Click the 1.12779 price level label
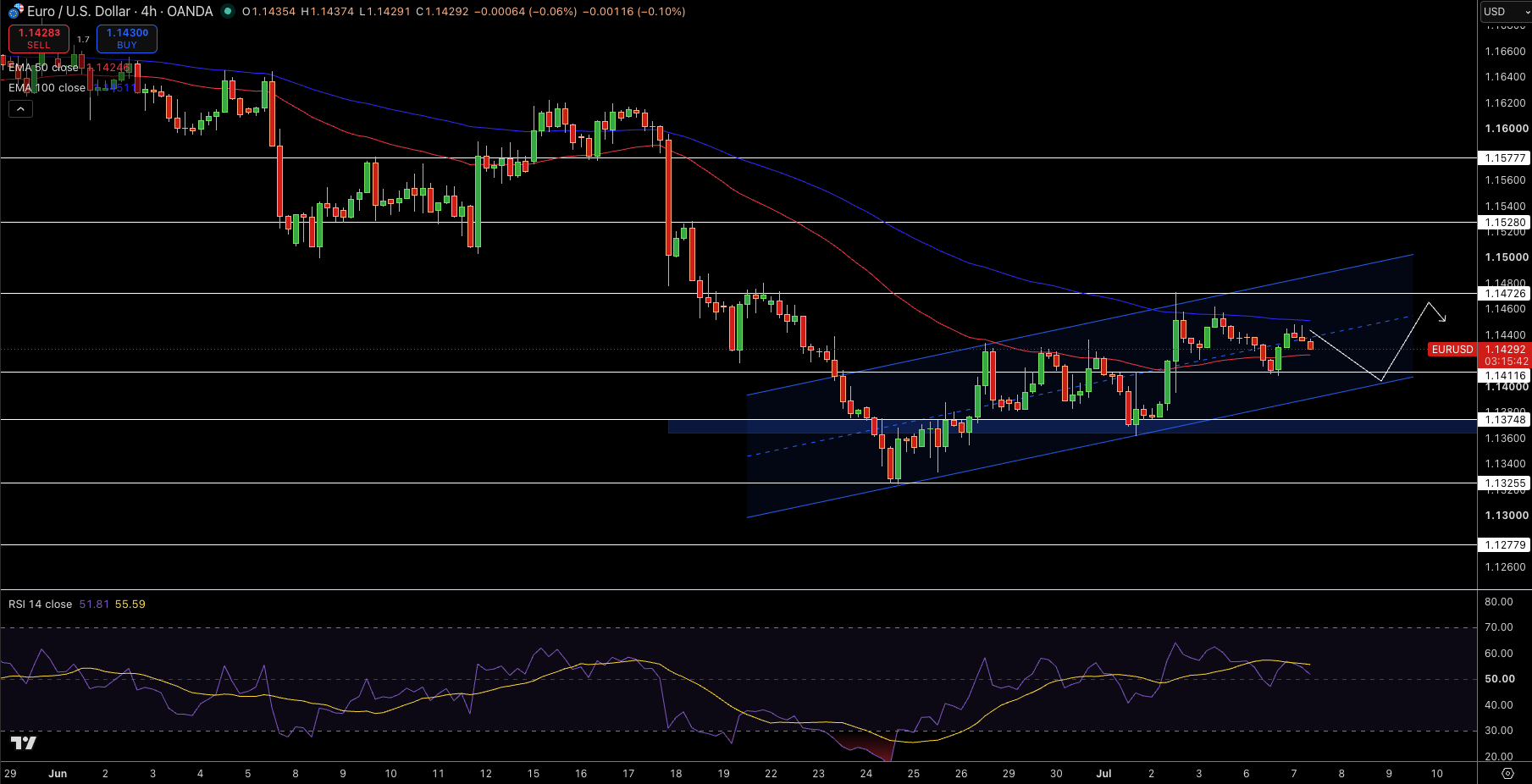The height and width of the screenshot is (784, 1532). click(x=1505, y=545)
